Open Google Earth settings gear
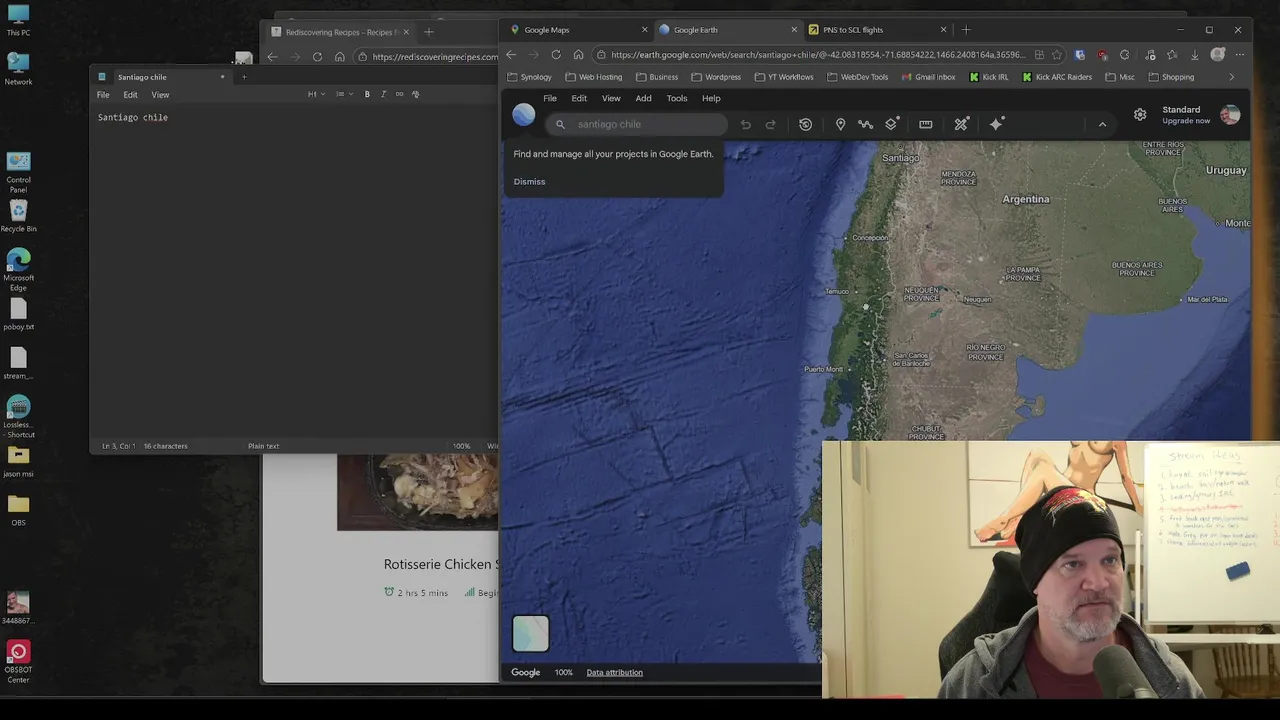This screenshot has height=720, width=1280. (x=1140, y=115)
